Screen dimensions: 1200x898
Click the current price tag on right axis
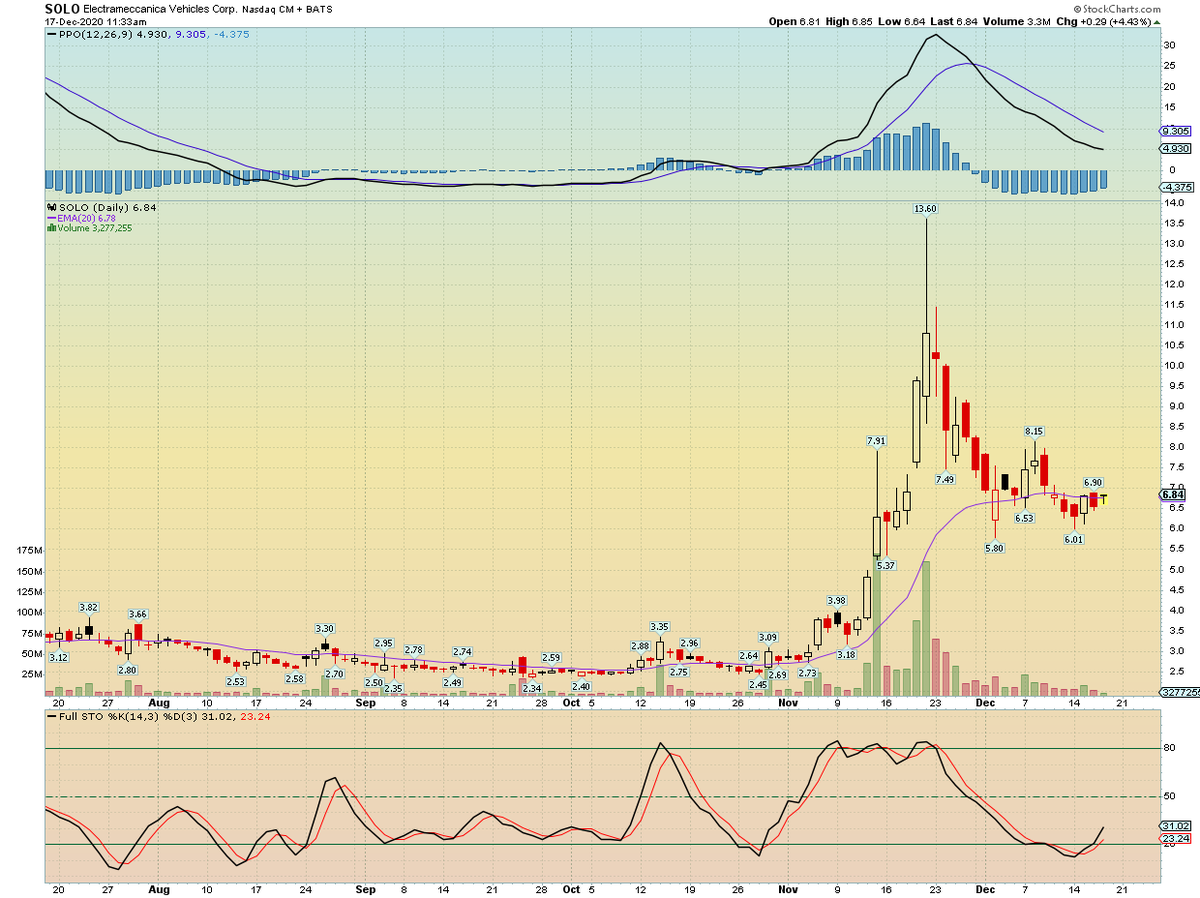[x=1172, y=494]
